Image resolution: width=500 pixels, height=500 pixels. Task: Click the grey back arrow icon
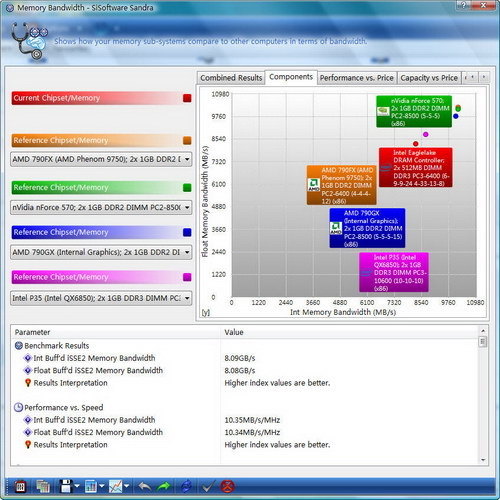[144, 487]
